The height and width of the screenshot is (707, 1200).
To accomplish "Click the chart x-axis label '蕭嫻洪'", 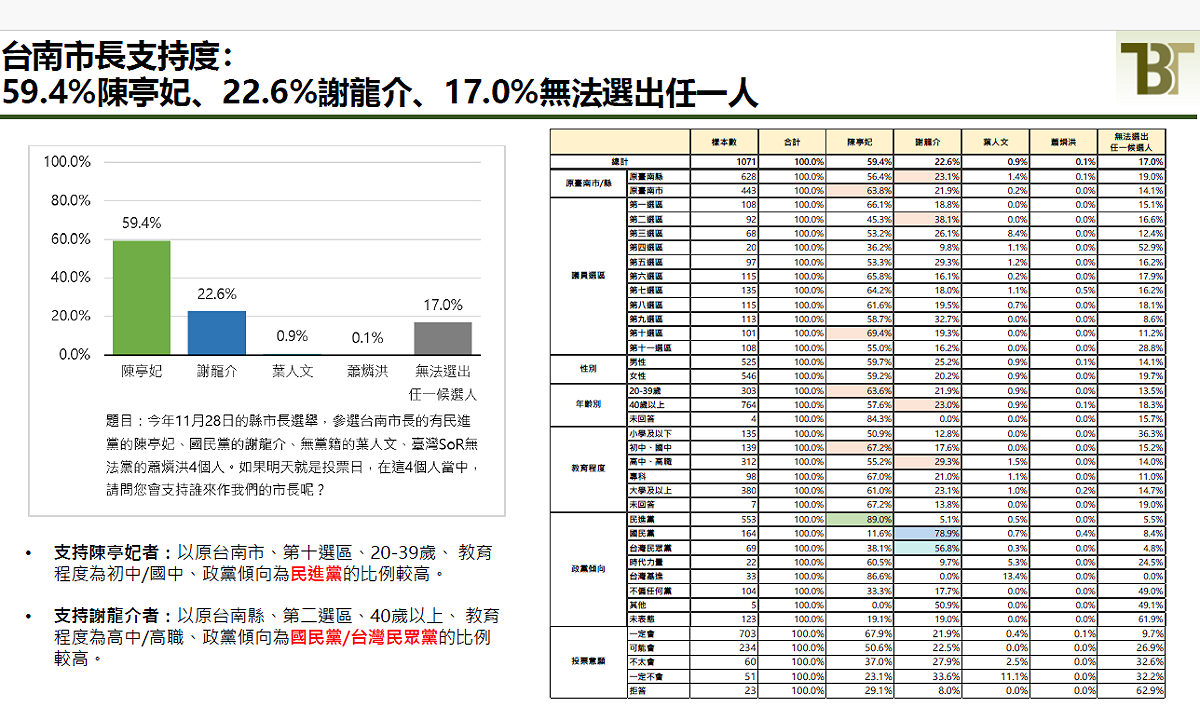I will (x=367, y=371).
